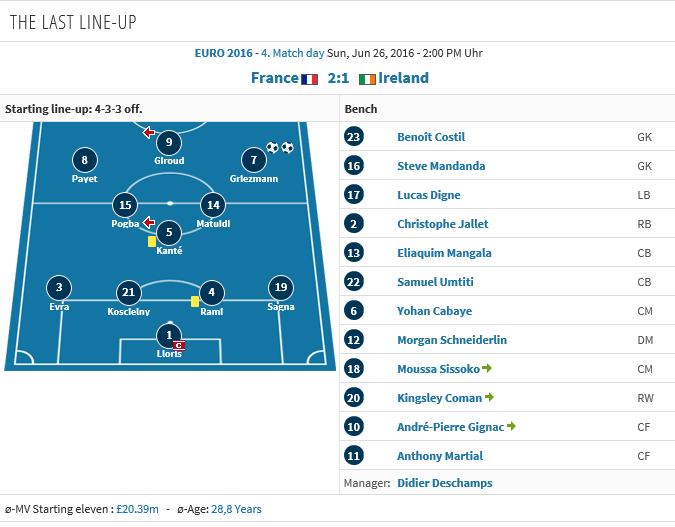
Task: Open Anthony Martial's player profile
Action: click(440, 456)
